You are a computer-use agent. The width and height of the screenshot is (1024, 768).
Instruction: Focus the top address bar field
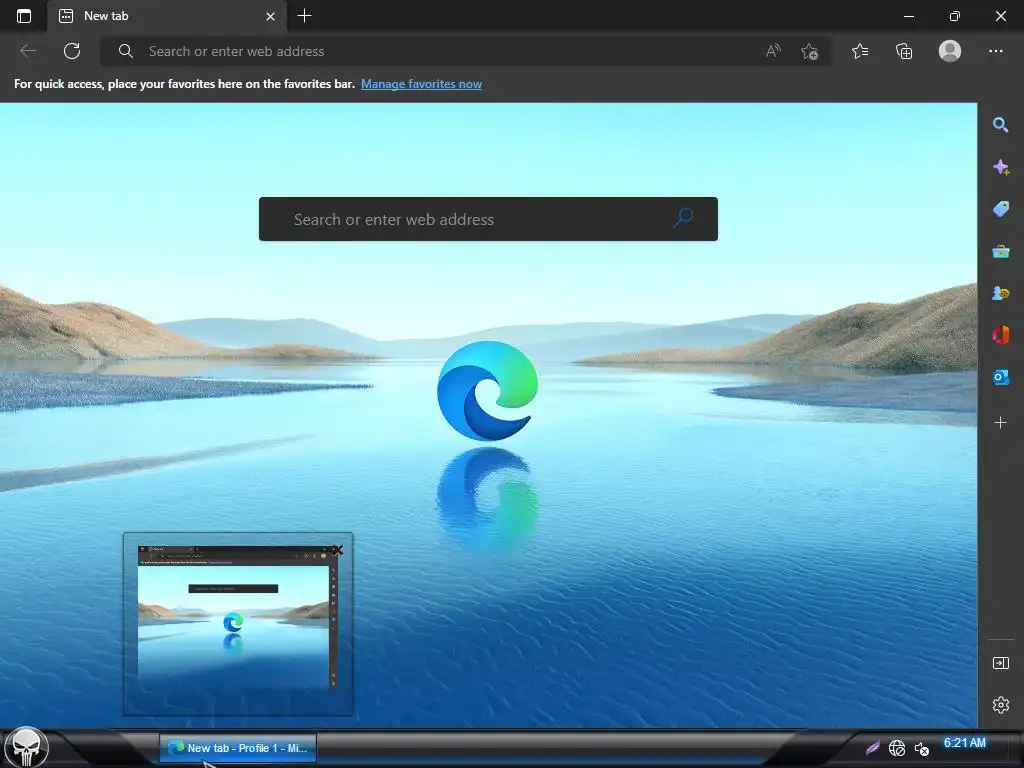pyautogui.click(x=466, y=51)
